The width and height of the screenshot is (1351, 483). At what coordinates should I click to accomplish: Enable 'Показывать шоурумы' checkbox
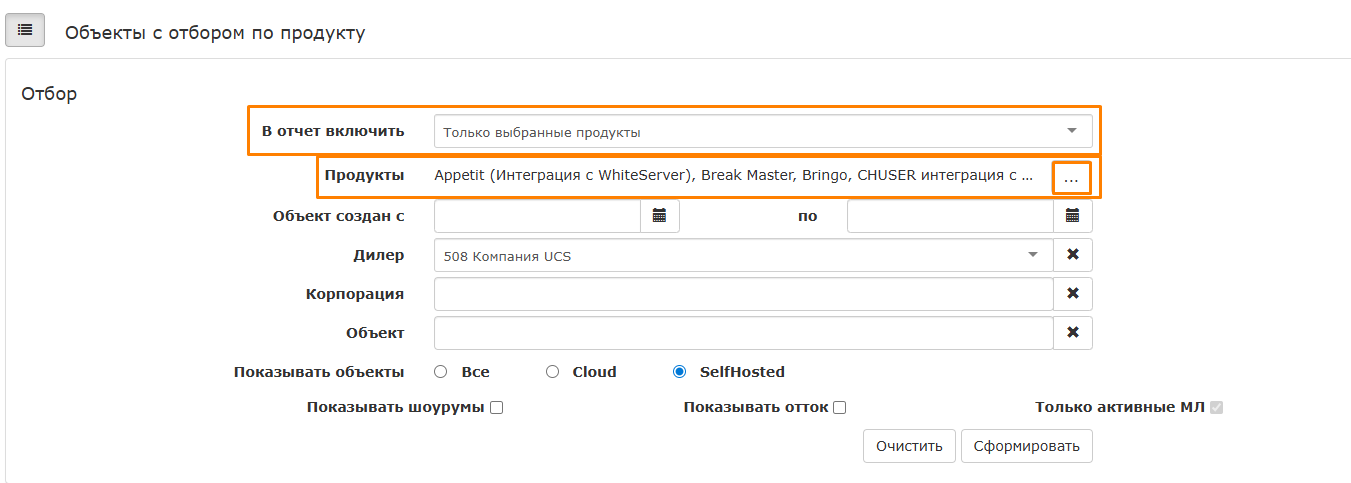pyautogui.click(x=496, y=408)
